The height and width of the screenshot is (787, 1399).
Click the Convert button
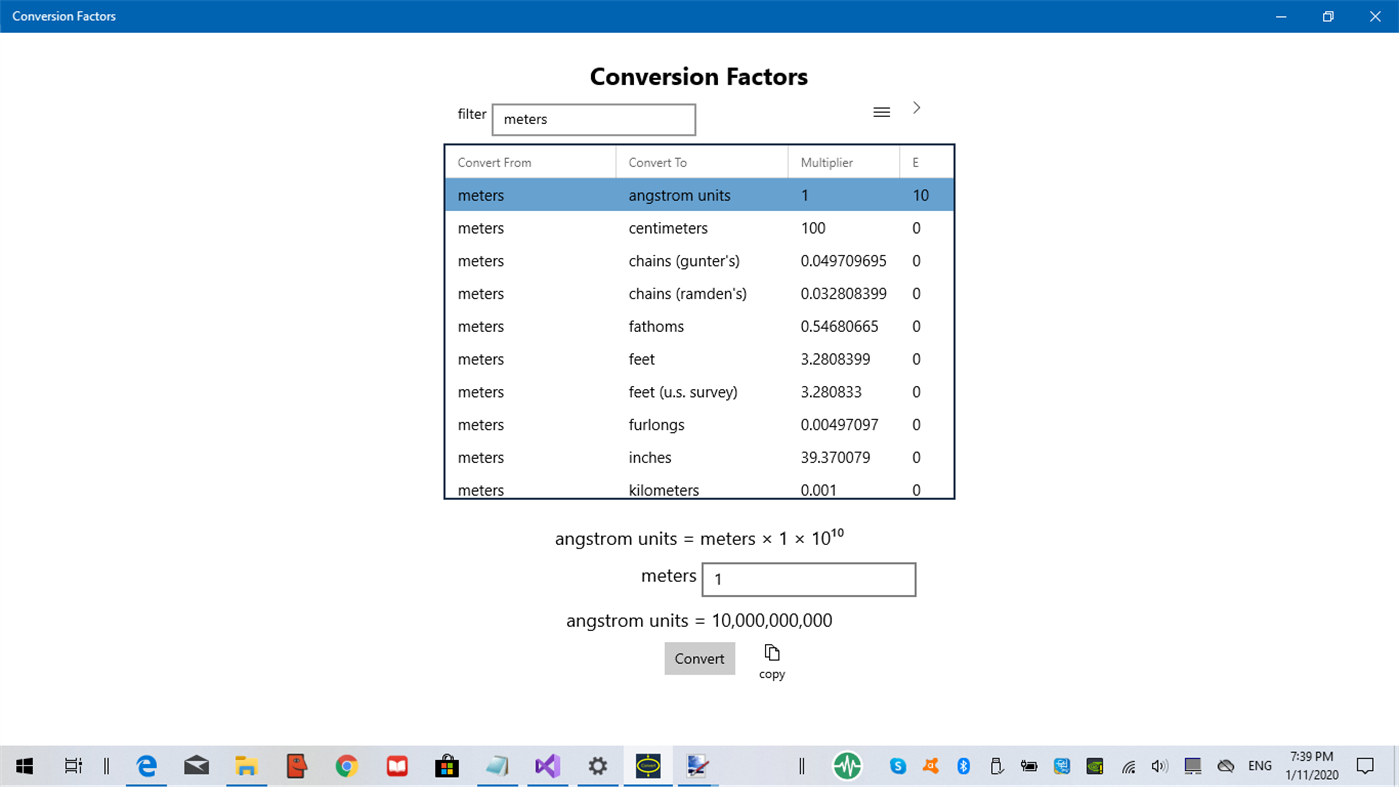click(x=699, y=658)
